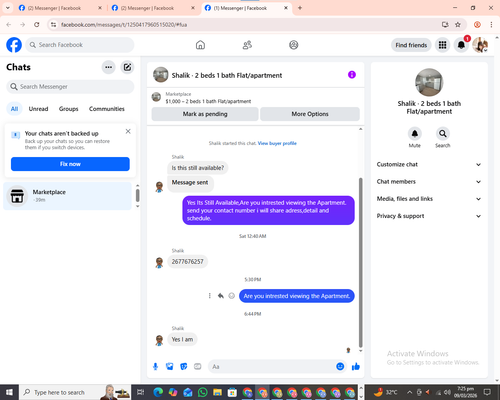Open the Facebook home logo

(14, 45)
